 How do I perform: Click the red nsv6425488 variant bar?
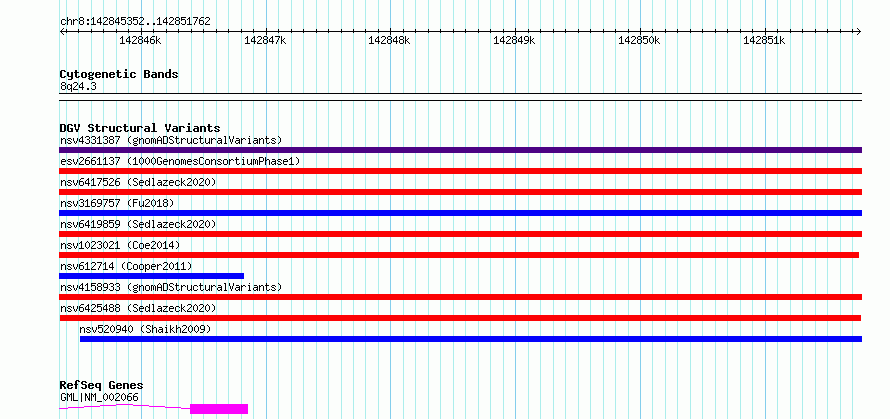tap(460, 318)
